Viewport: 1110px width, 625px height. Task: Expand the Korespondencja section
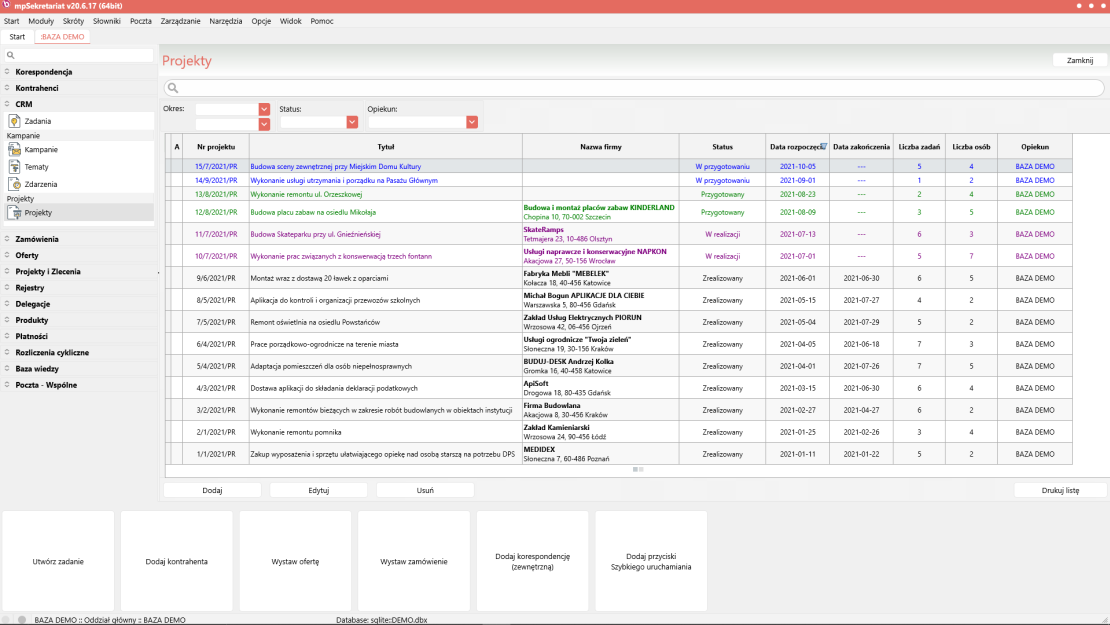7,71
